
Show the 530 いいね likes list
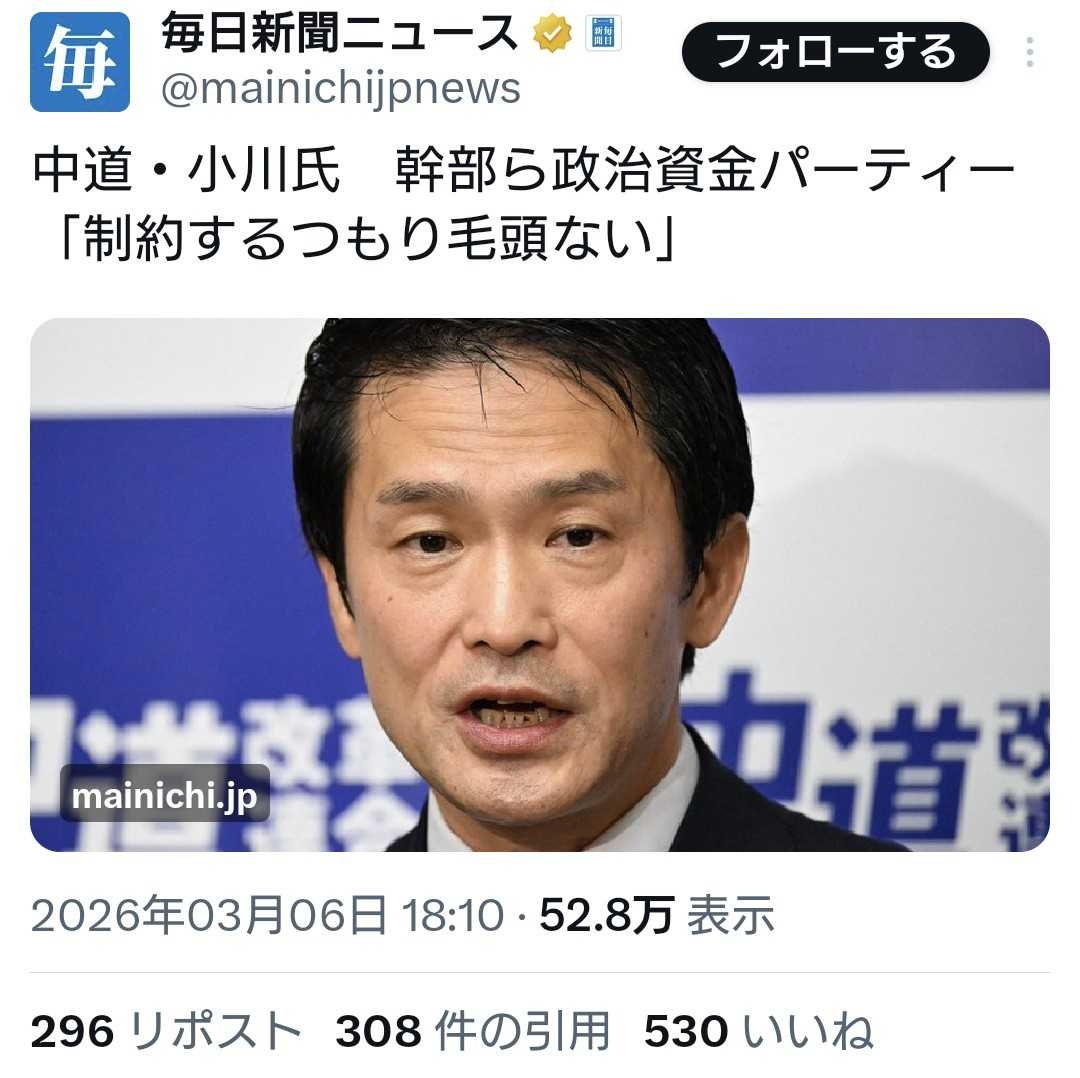[758, 1031]
